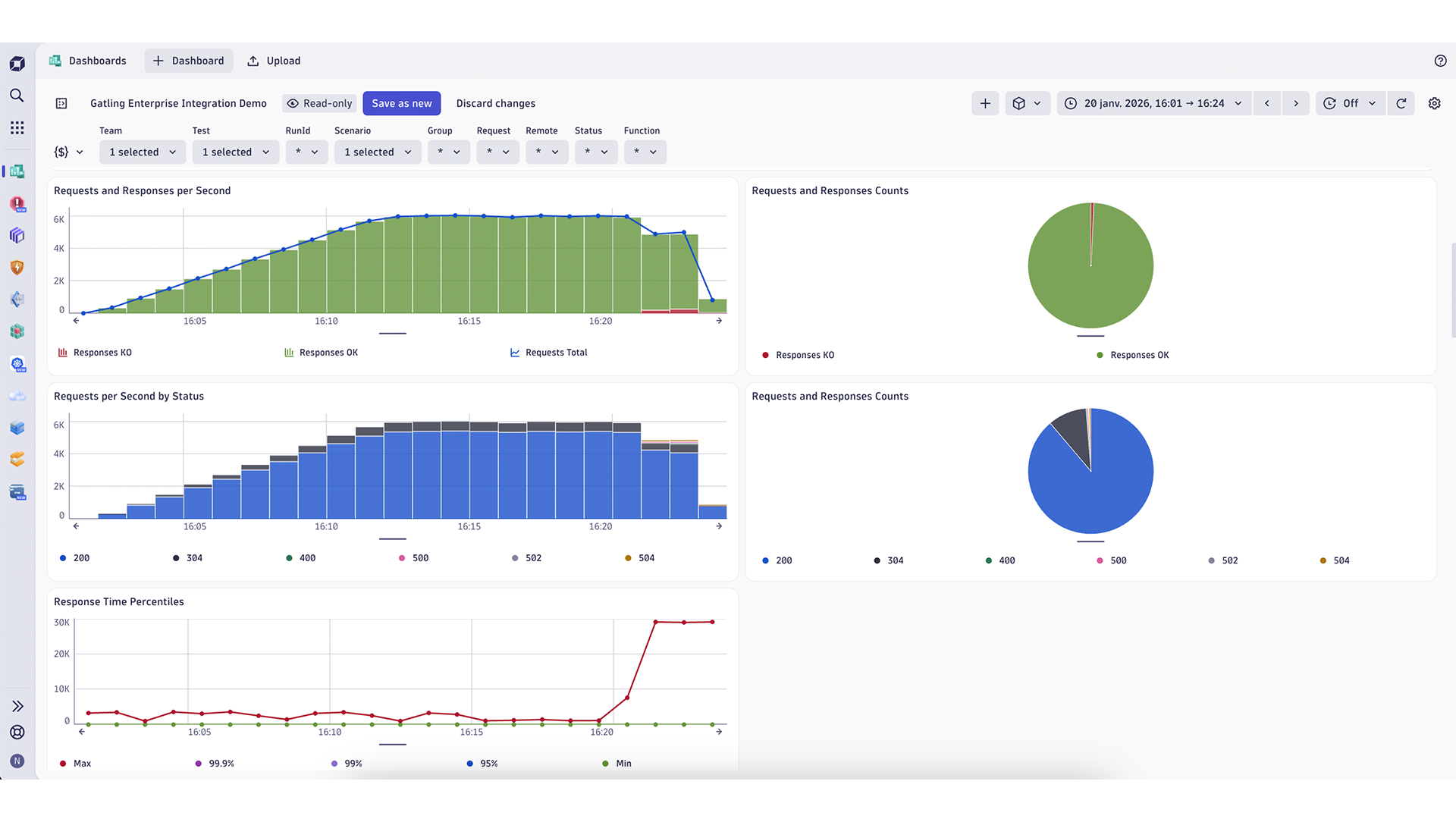Open the Team selection dropdown
This screenshot has height=819, width=1456.
point(142,152)
